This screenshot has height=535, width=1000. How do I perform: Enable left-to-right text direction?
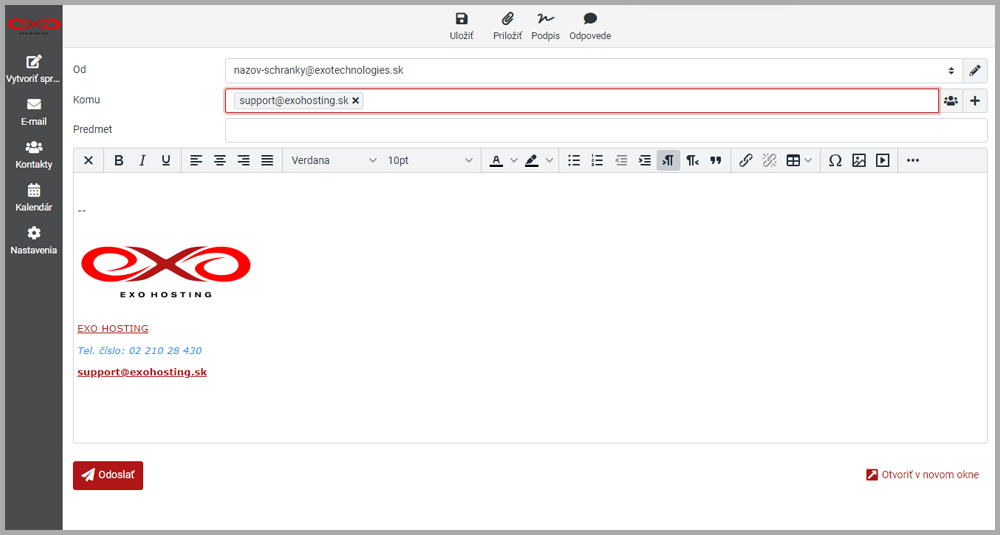pyautogui.click(x=668, y=160)
